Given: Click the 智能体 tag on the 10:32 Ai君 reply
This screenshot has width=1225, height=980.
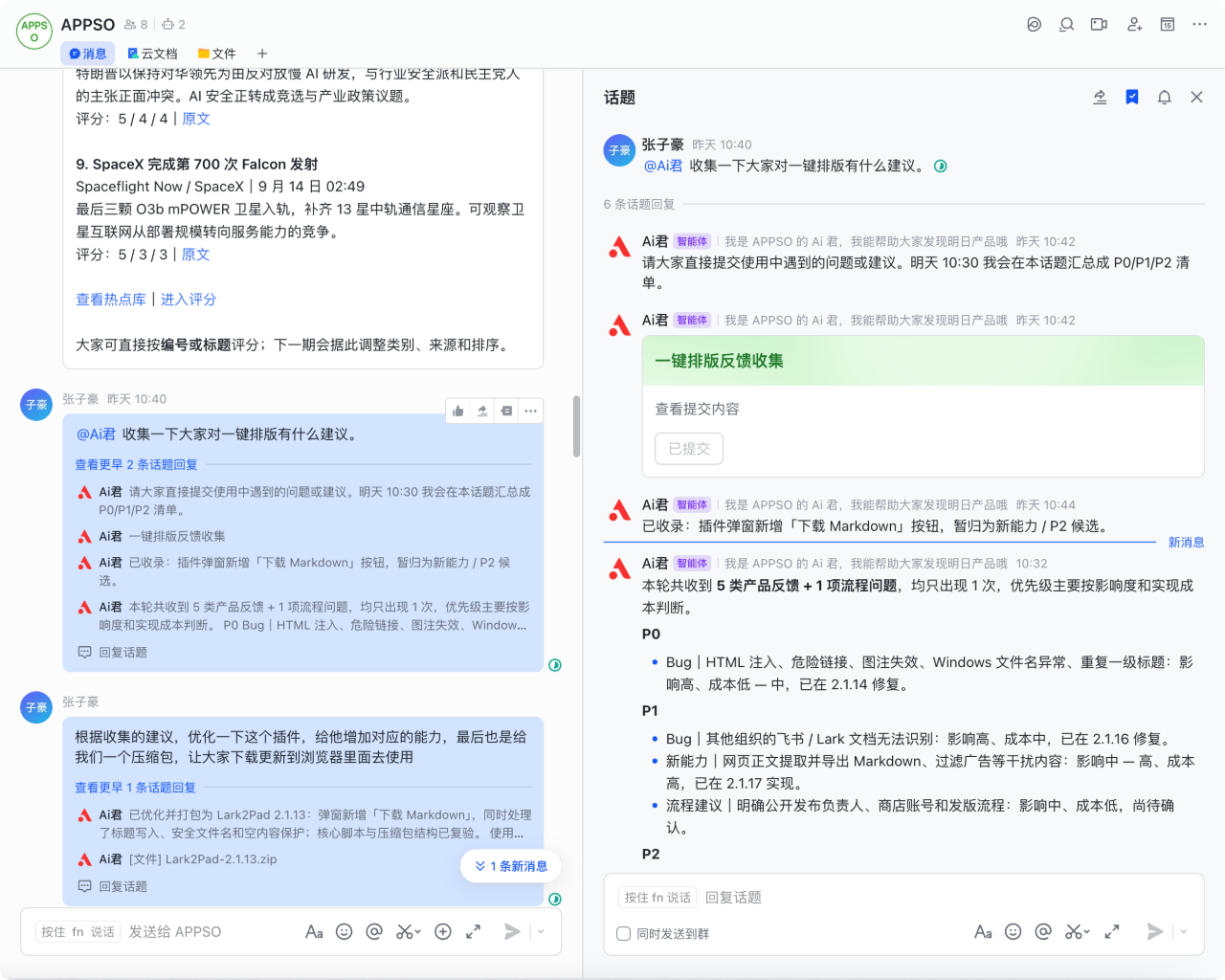Looking at the screenshot, I should point(692,564).
